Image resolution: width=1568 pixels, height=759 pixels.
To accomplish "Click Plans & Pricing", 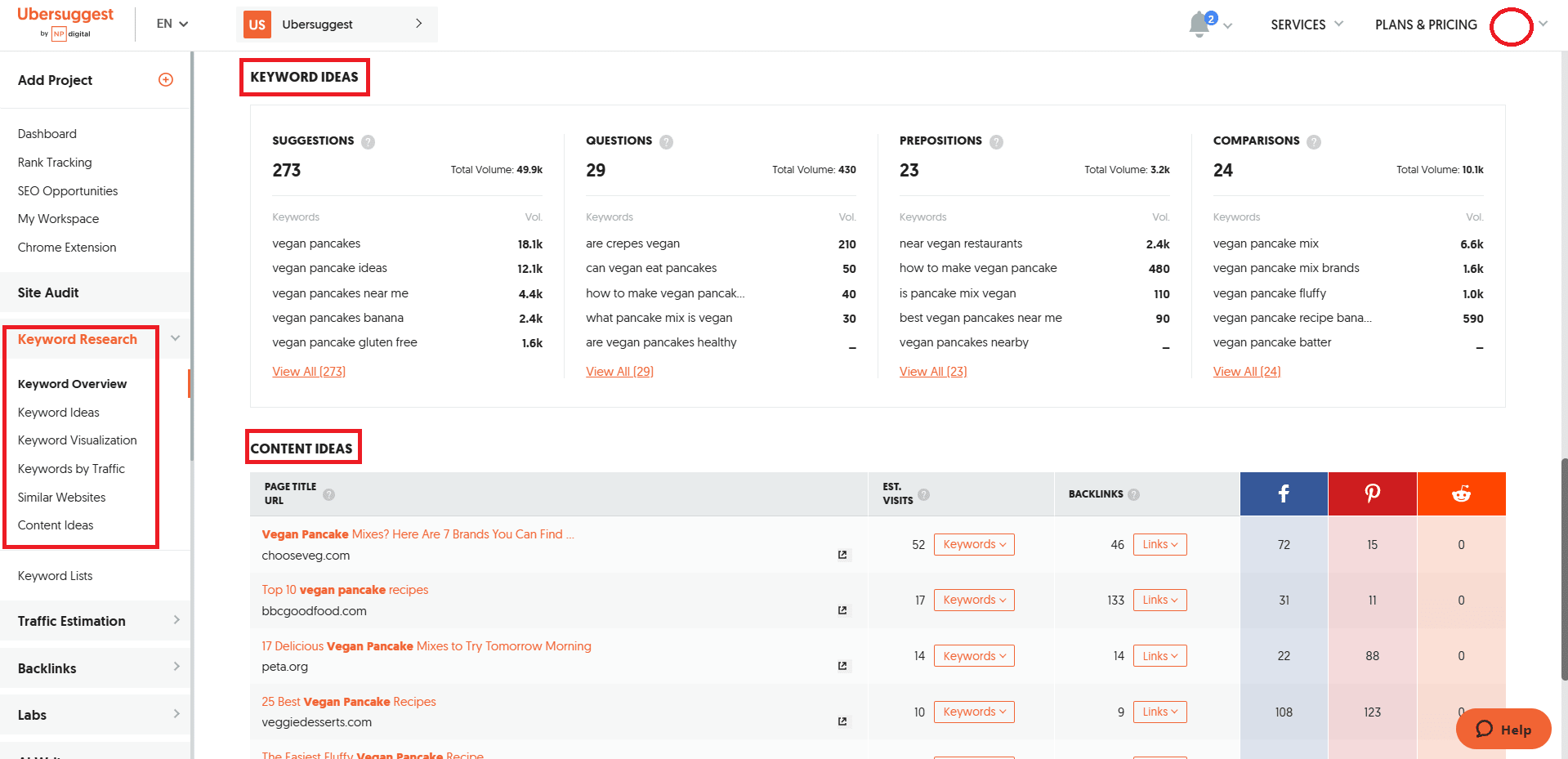I will tap(1426, 25).
